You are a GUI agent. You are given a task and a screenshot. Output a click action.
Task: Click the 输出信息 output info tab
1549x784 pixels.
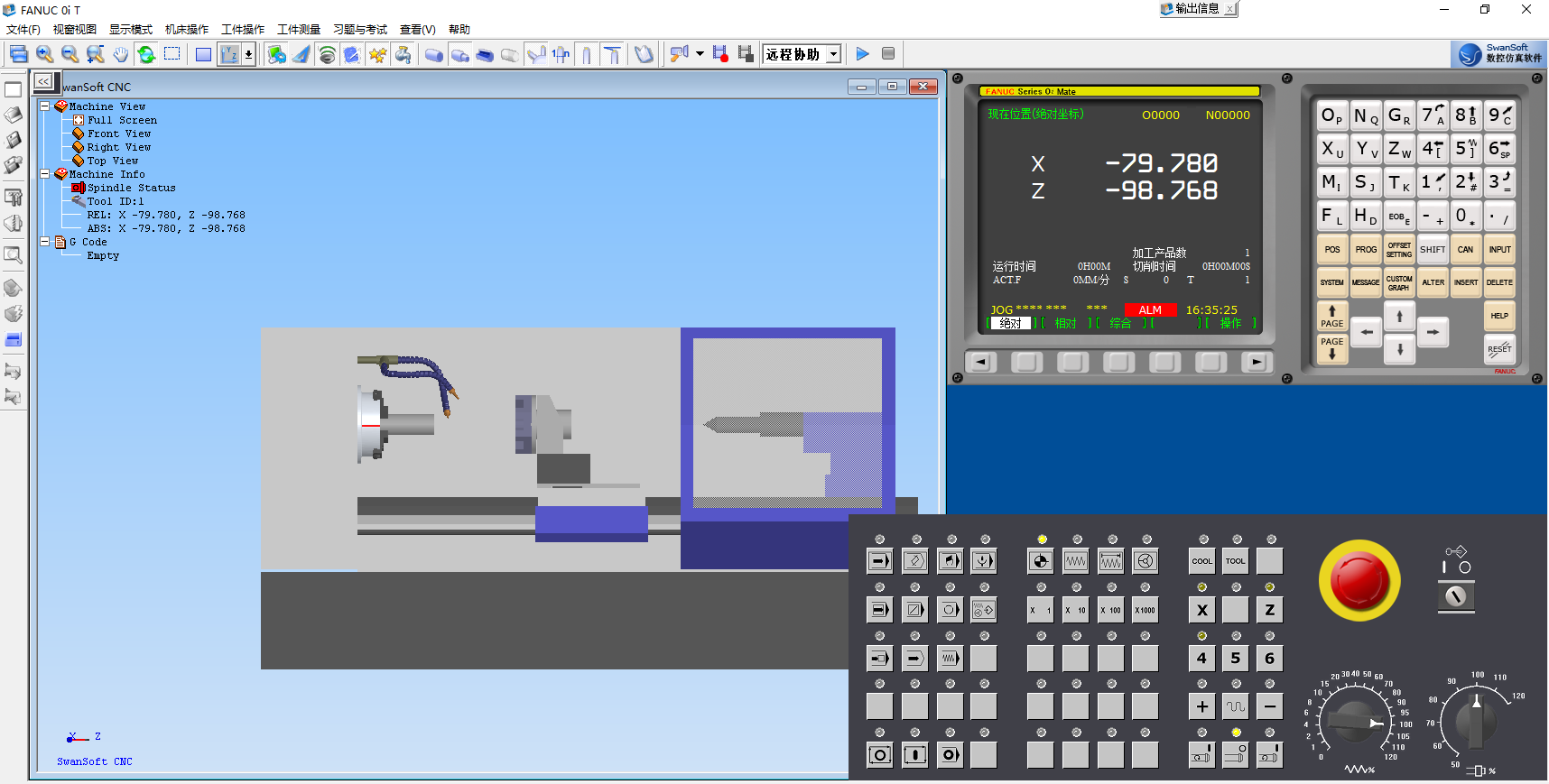tap(1197, 9)
